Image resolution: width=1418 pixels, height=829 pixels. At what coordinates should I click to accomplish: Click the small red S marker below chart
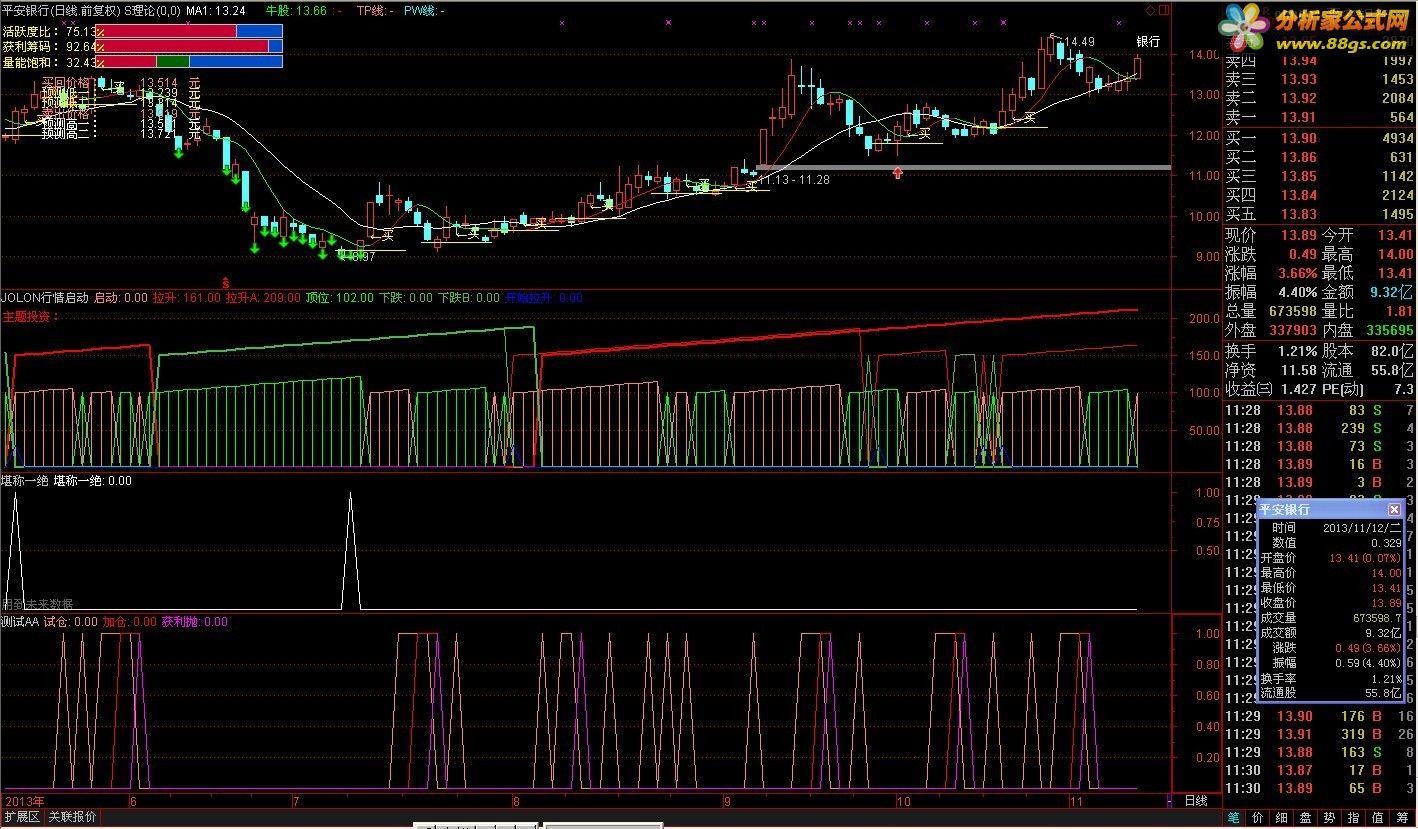pos(226,281)
